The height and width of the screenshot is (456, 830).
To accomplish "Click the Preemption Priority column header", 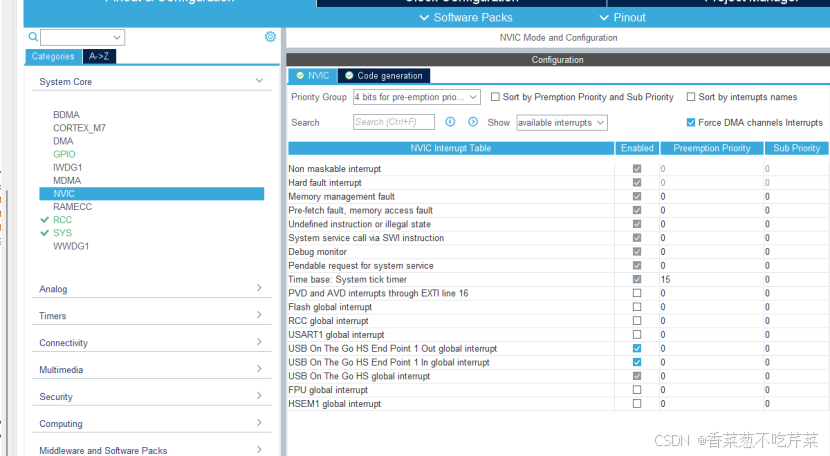I will (711, 148).
